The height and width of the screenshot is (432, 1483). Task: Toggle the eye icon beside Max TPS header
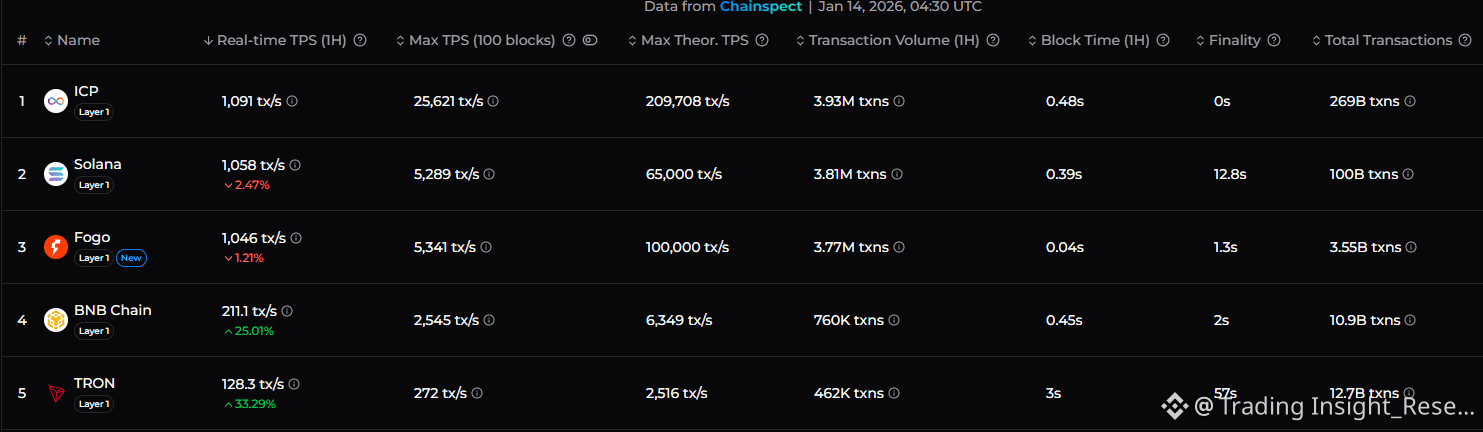(590, 41)
